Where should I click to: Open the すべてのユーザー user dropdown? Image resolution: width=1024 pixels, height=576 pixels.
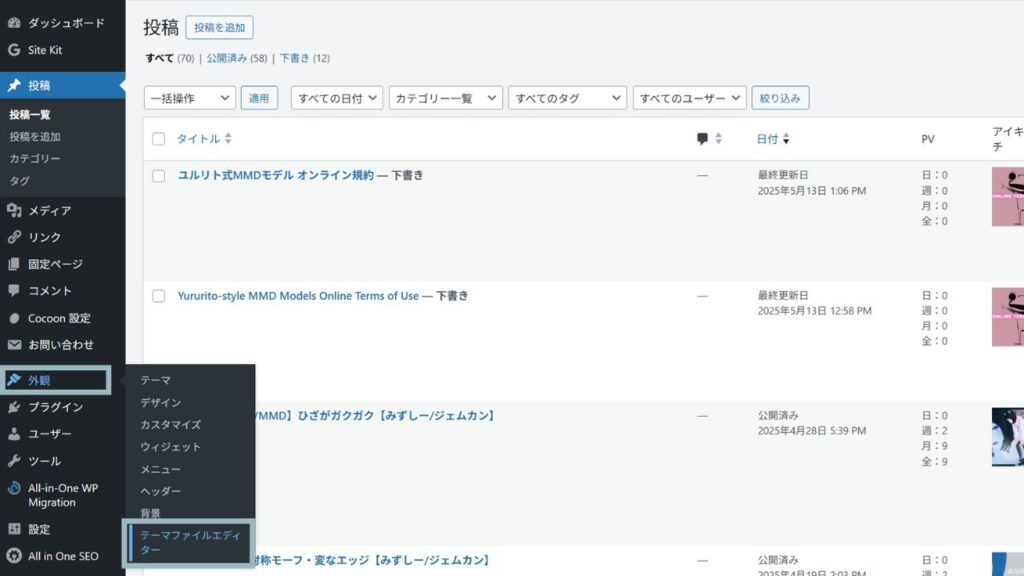pos(689,98)
